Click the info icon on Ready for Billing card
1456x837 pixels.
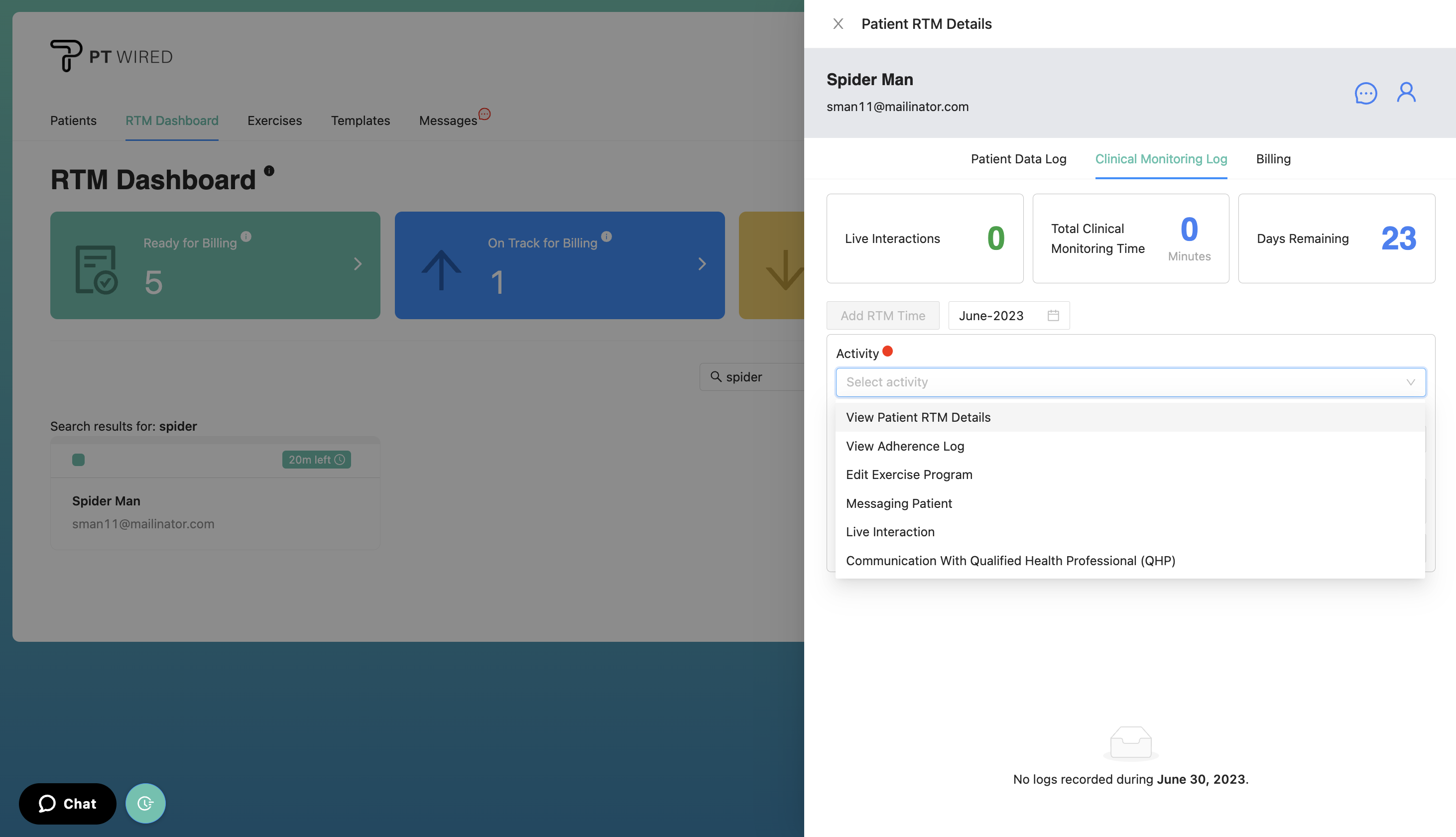click(x=247, y=236)
